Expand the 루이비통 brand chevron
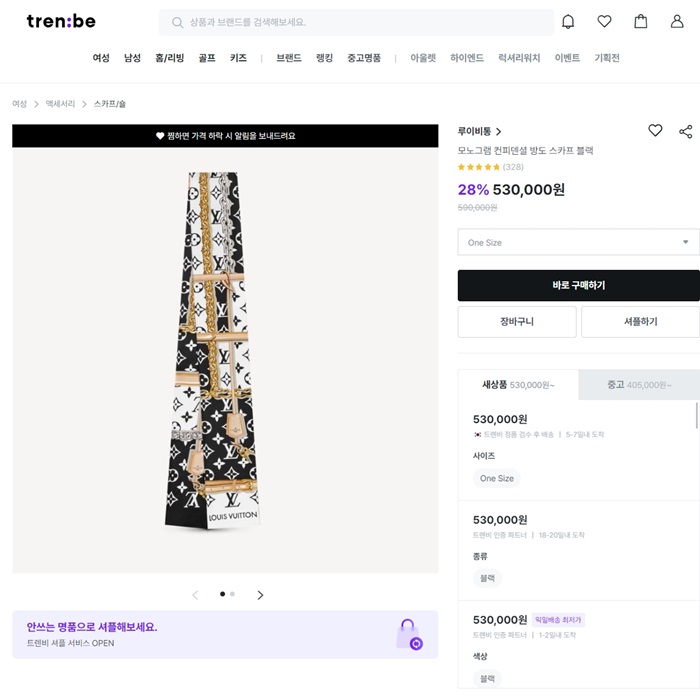 (x=499, y=131)
